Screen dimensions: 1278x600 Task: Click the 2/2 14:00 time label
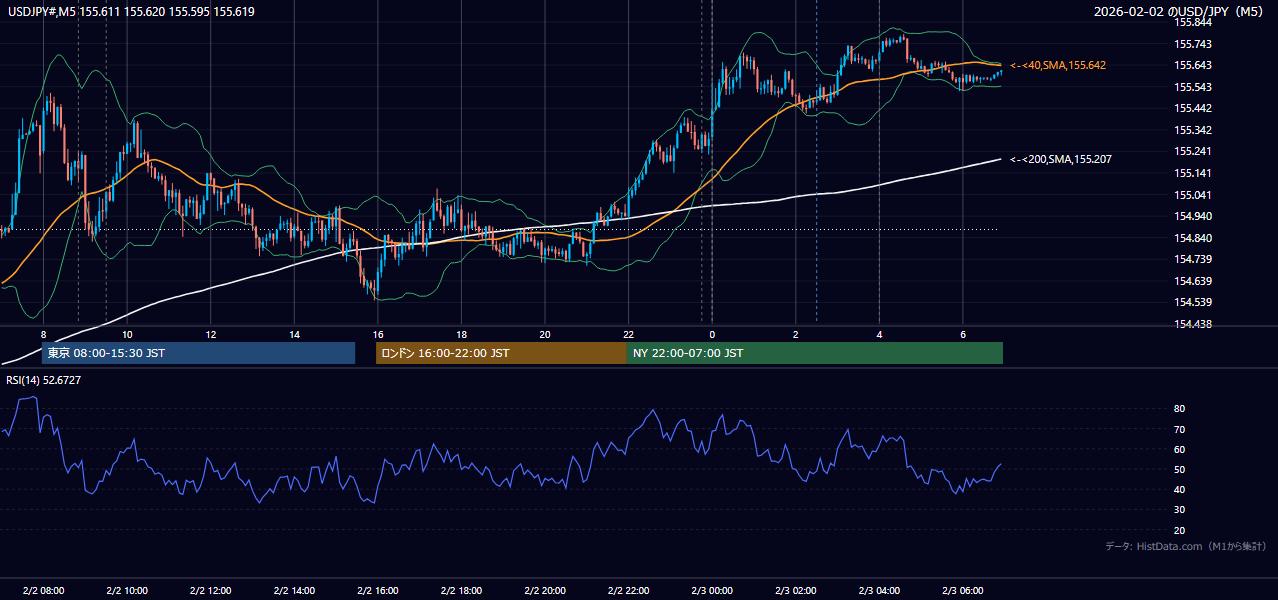pos(294,590)
